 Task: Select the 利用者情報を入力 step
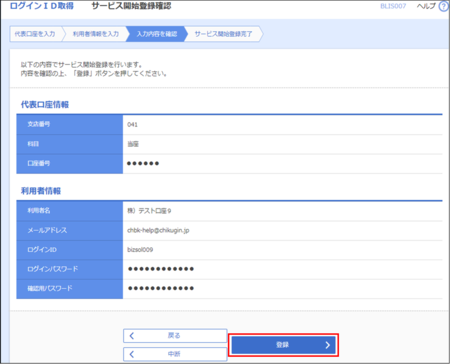click(96, 34)
